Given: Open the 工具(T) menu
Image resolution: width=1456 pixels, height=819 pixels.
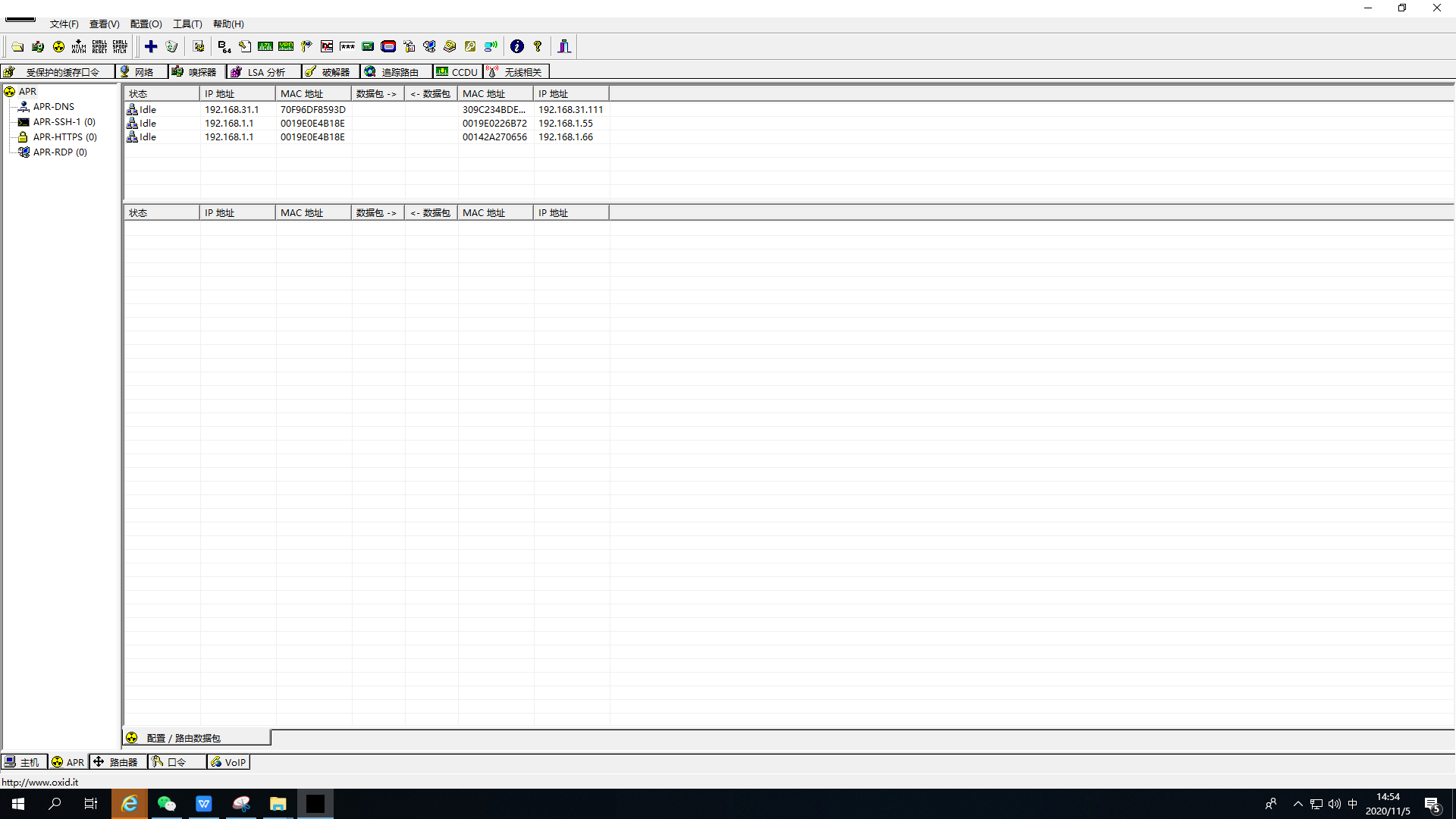Looking at the screenshot, I should click(187, 24).
